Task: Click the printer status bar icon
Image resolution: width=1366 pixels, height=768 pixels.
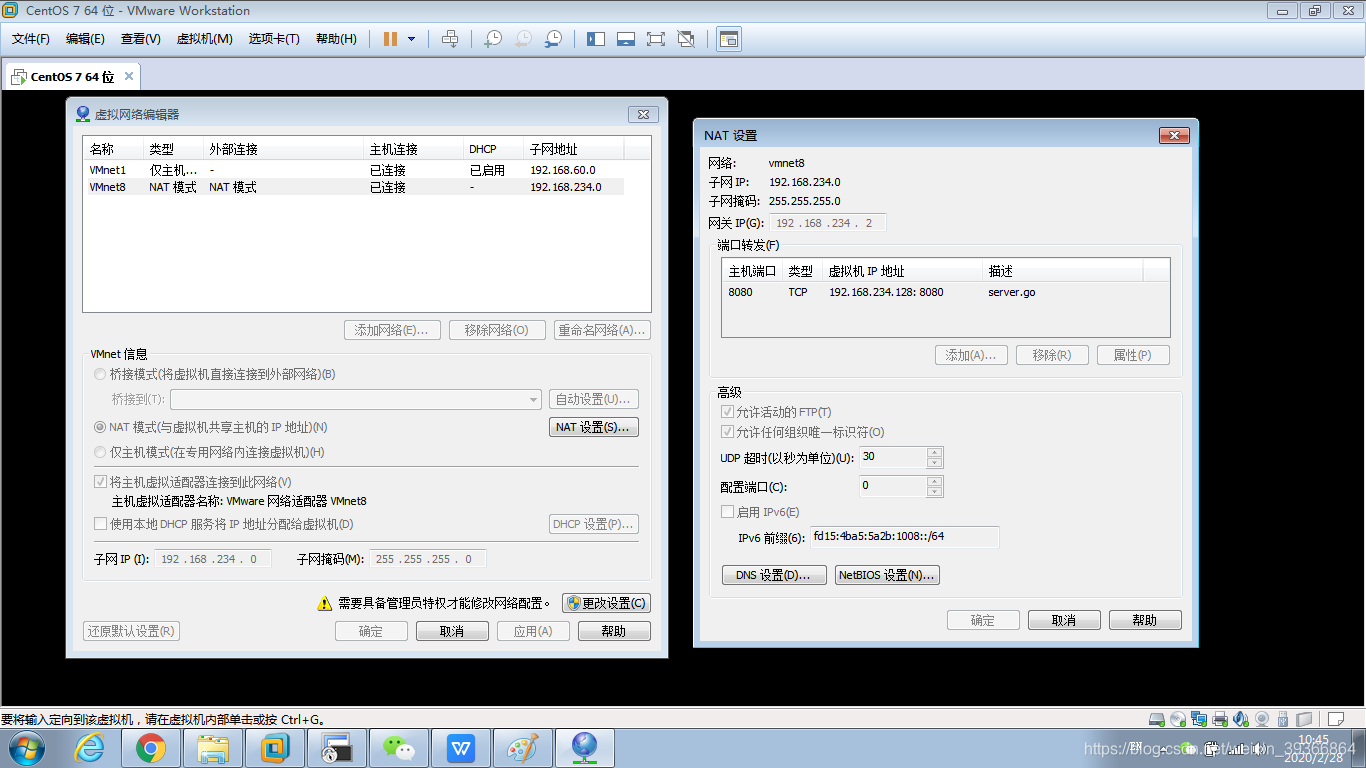Action: click(1220, 718)
